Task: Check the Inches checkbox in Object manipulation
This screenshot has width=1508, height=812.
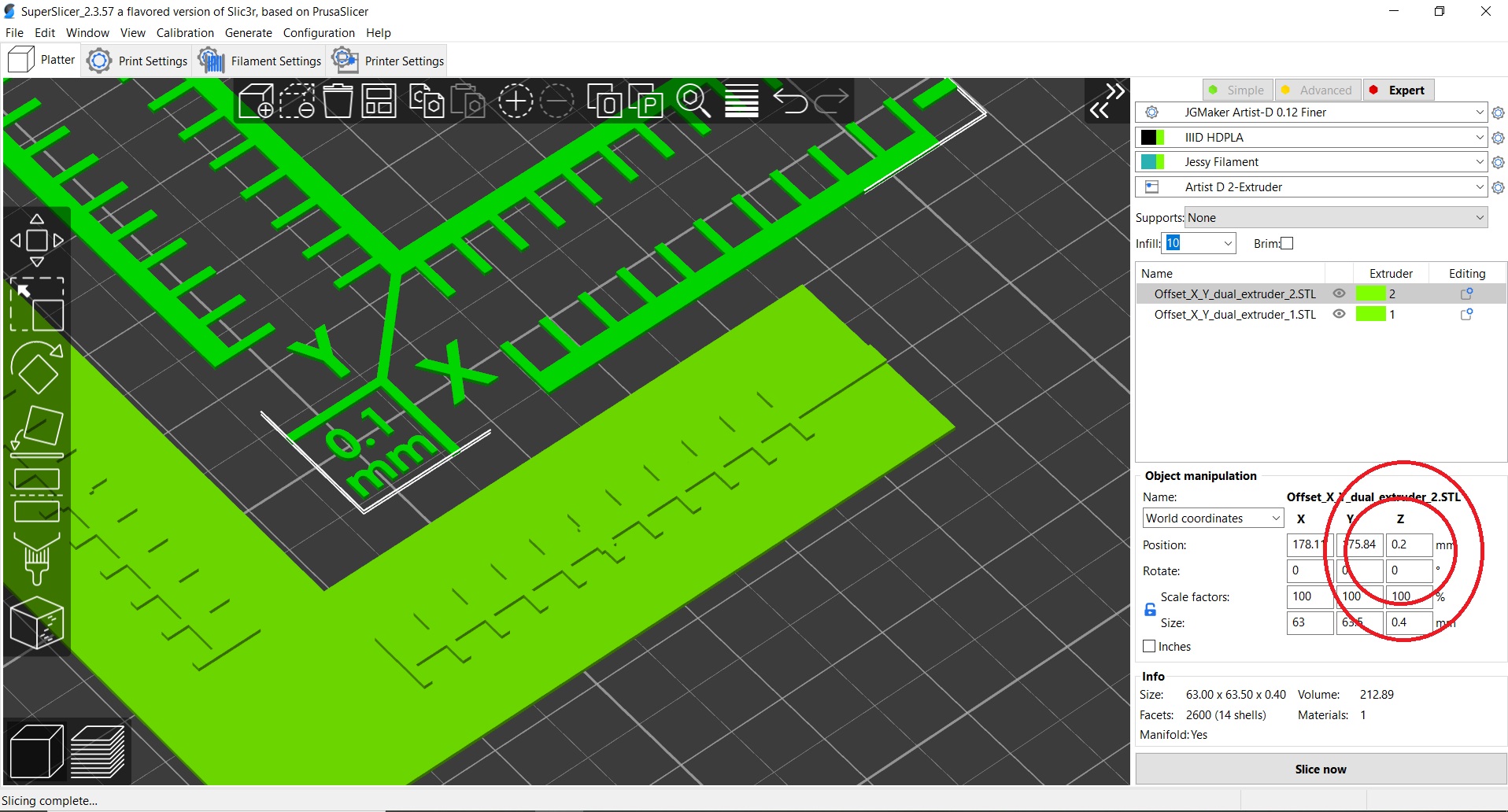Action: [1149, 646]
